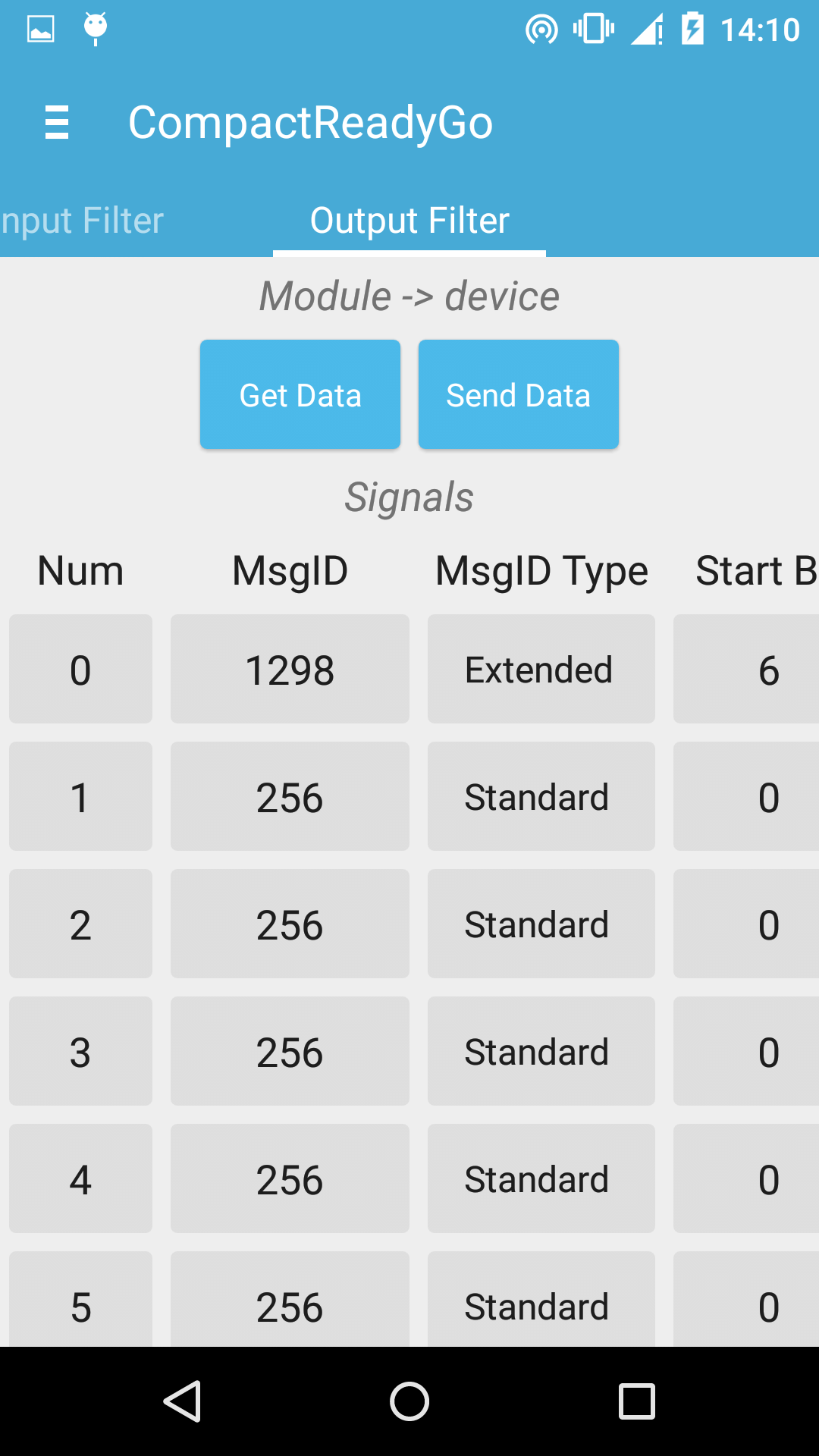
Task: Open recent apps square icon
Action: click(x=637, y=1401)
